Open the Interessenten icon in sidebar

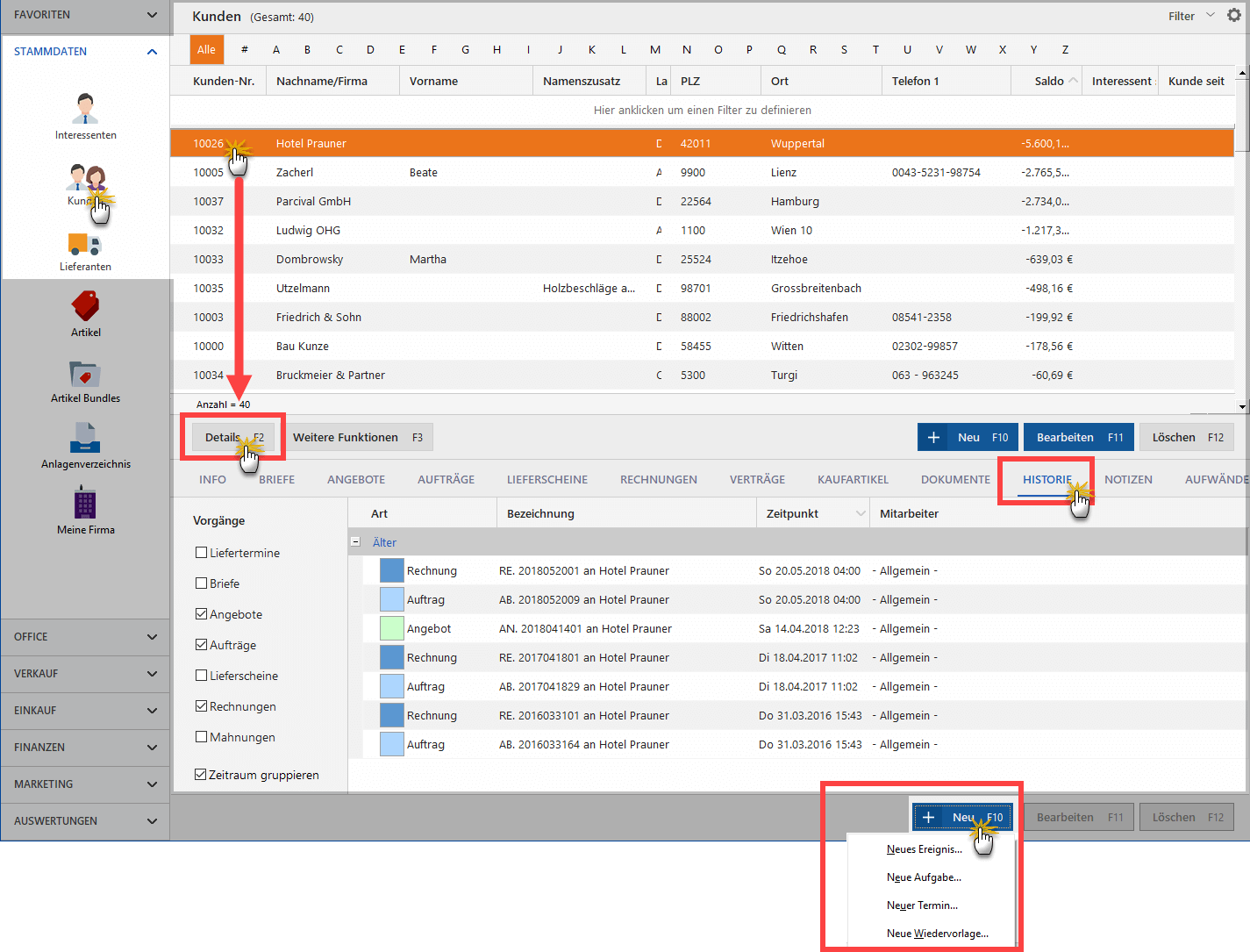pyautogui.click(x=85, y=109)
